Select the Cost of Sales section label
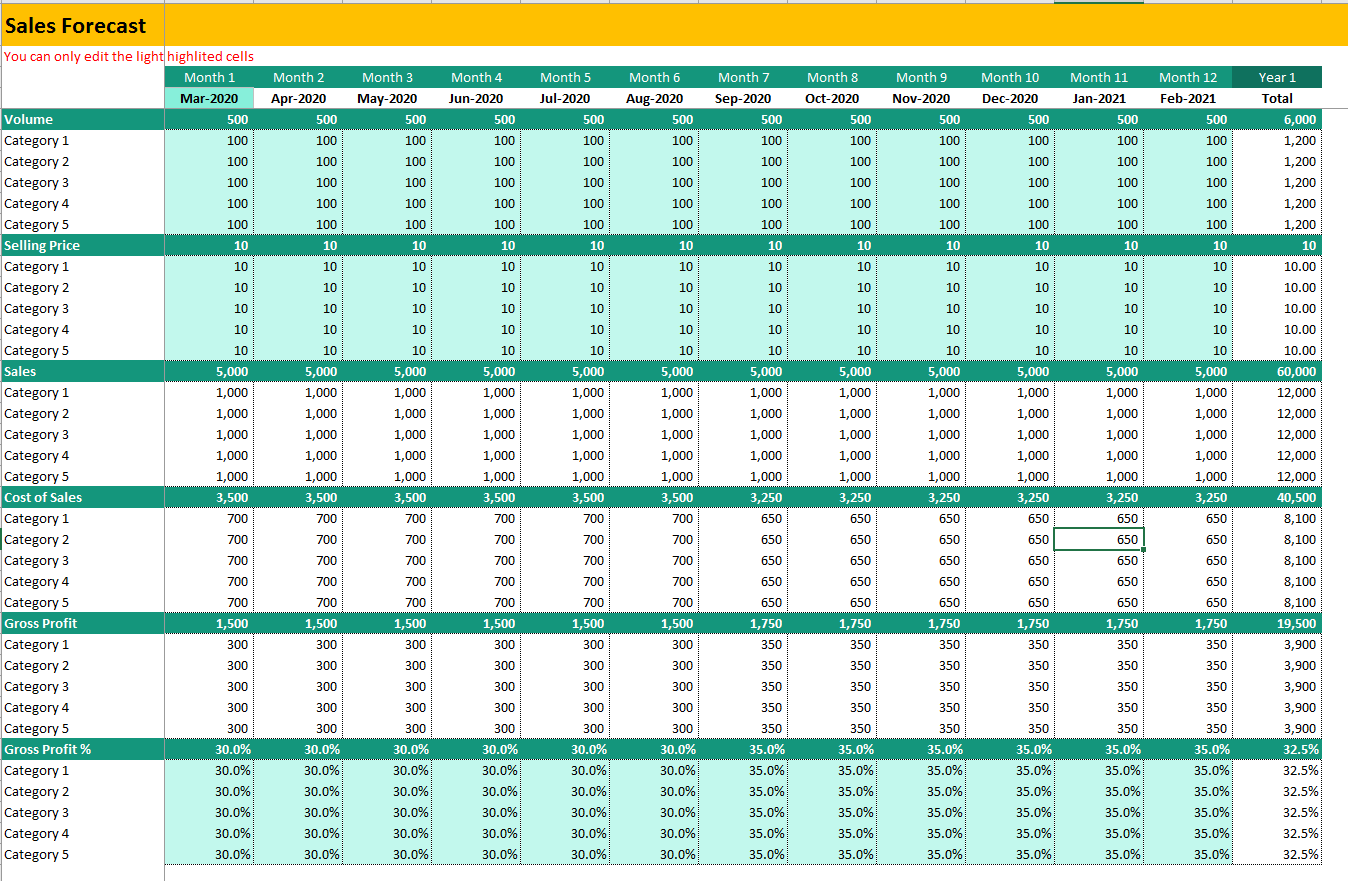Screen dimensions: 1348x881 tap(82, 497)
